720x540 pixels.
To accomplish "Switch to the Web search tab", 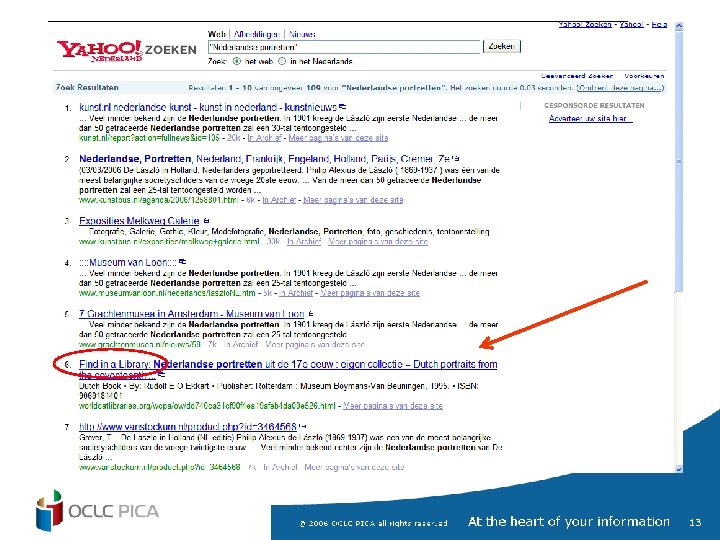I will click(x=216, y=34).
